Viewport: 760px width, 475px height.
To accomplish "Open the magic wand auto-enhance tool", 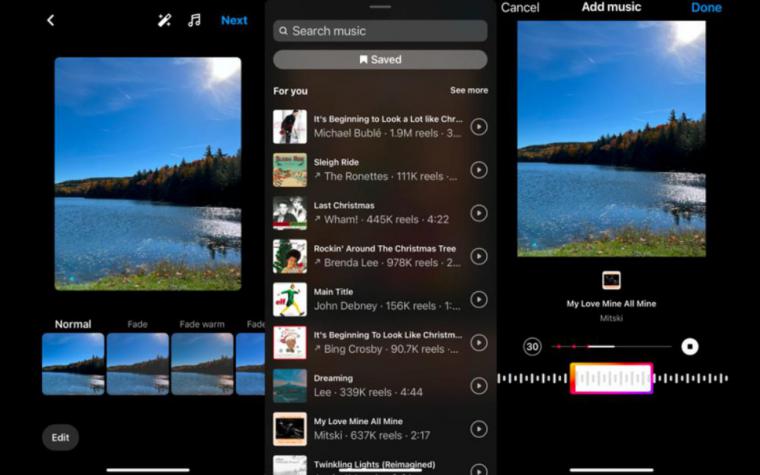I will (x=164, y=20).
